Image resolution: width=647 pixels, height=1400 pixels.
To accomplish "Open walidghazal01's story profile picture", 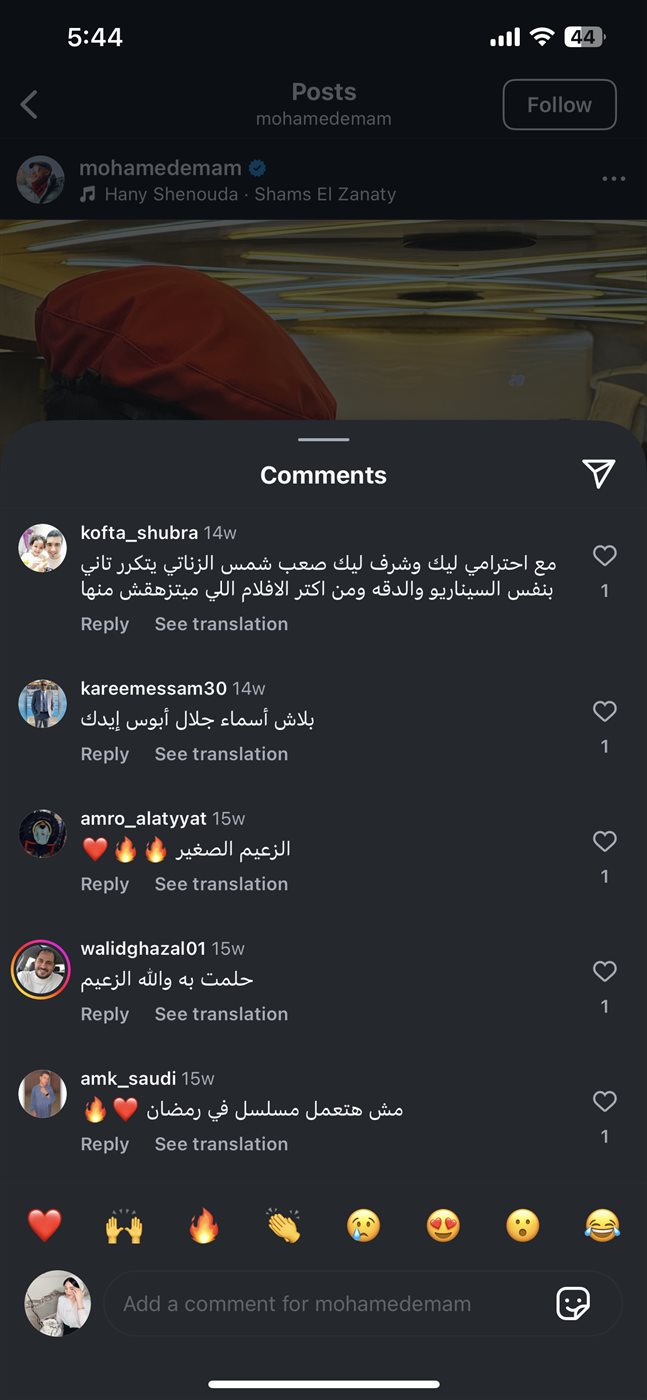I will (x=40, y=970).
